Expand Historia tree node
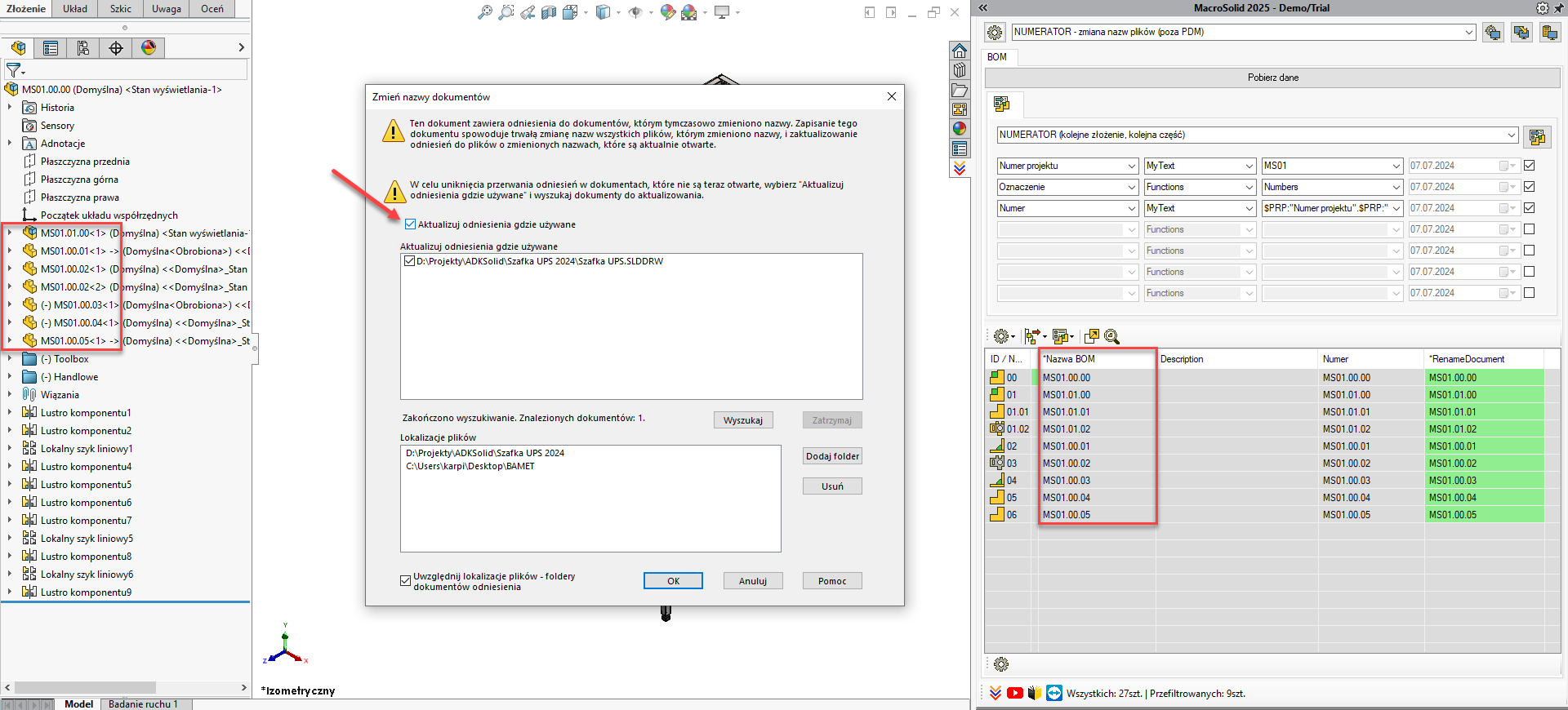Screen dimensions: 1568x710 pyautogui.click(x=10, y=107)
